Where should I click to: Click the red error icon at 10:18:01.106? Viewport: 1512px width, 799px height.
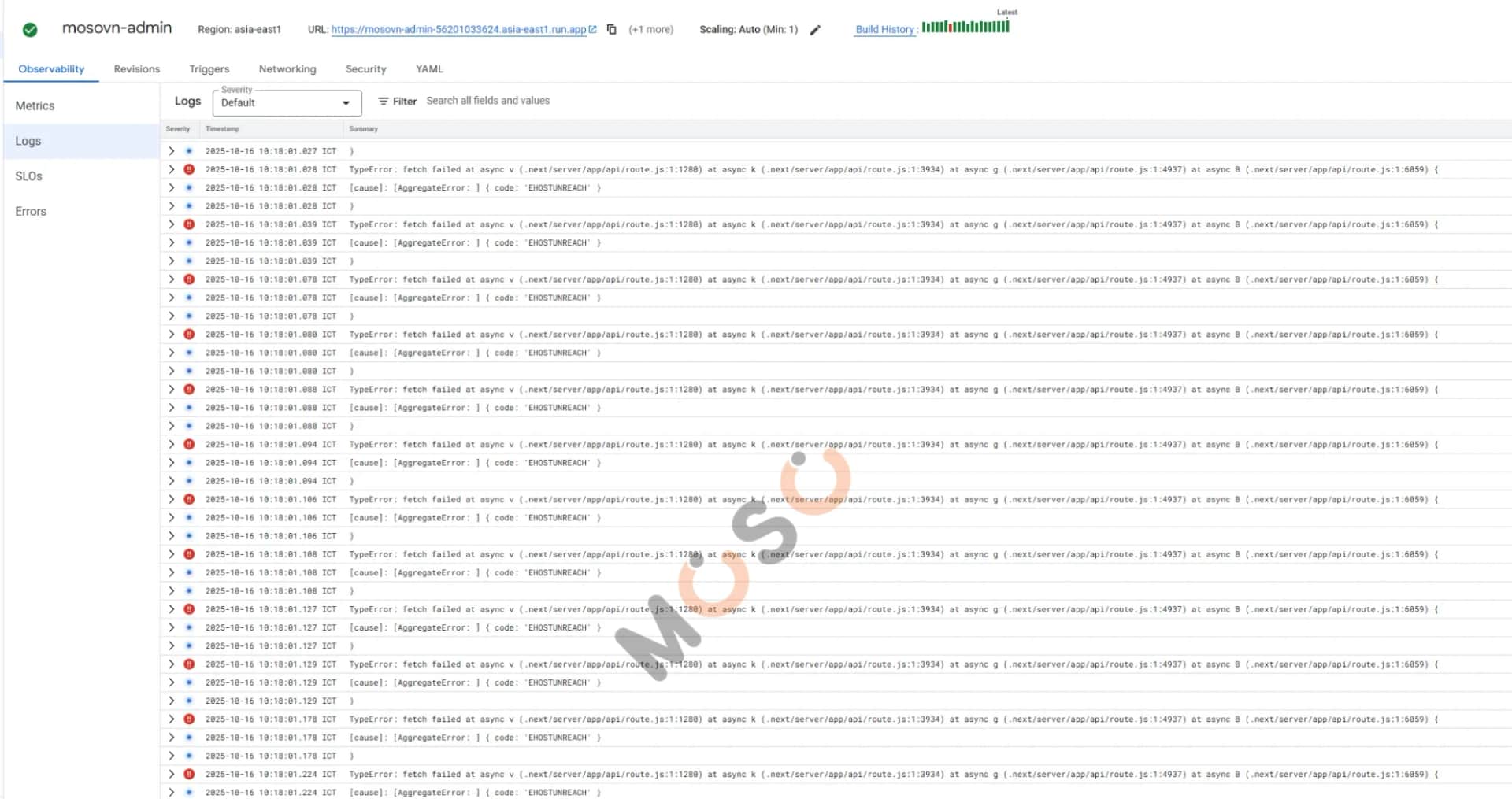[189, 499]
